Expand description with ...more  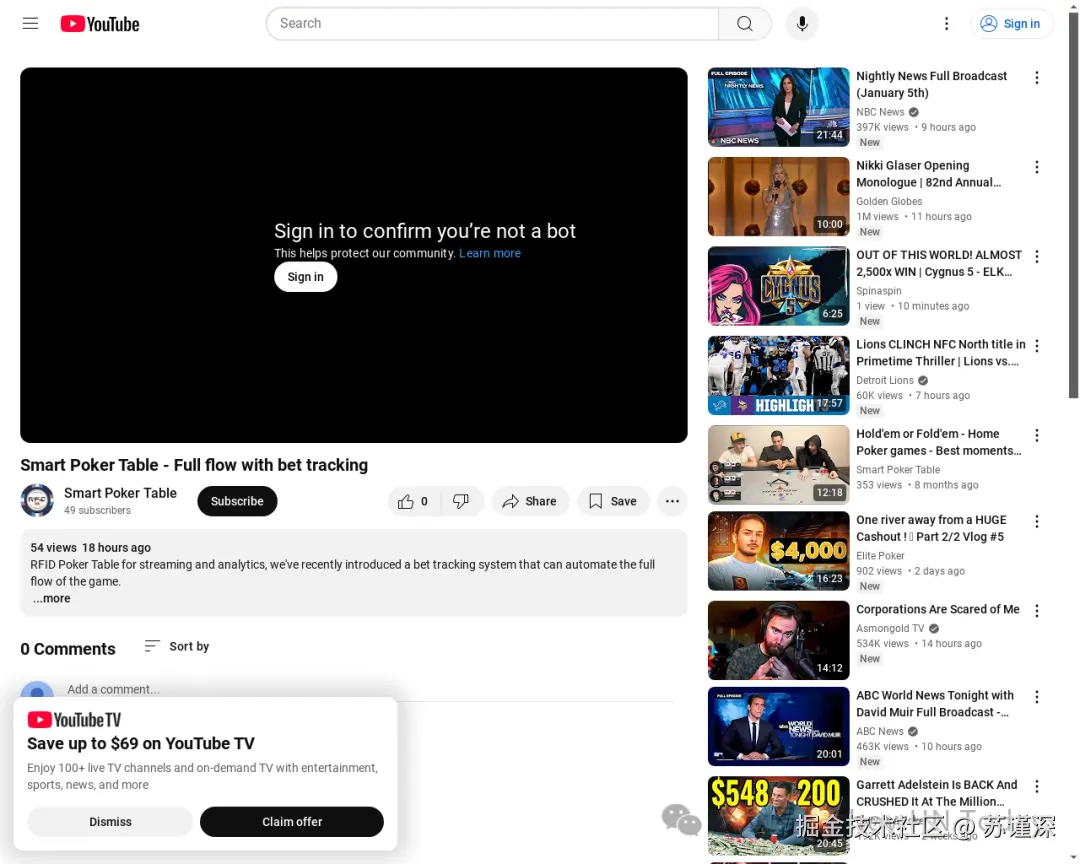pyautogui.click(x=51, y=598)
